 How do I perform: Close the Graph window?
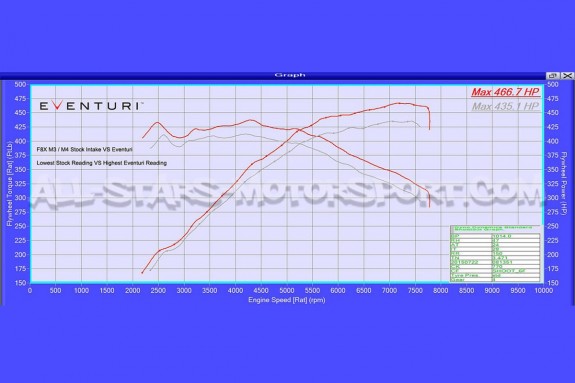(567, 76)
